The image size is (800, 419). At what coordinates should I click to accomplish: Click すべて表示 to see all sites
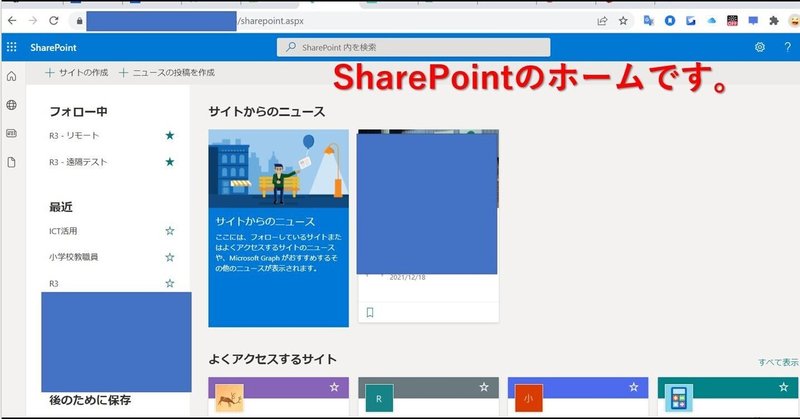click(779, 362)
